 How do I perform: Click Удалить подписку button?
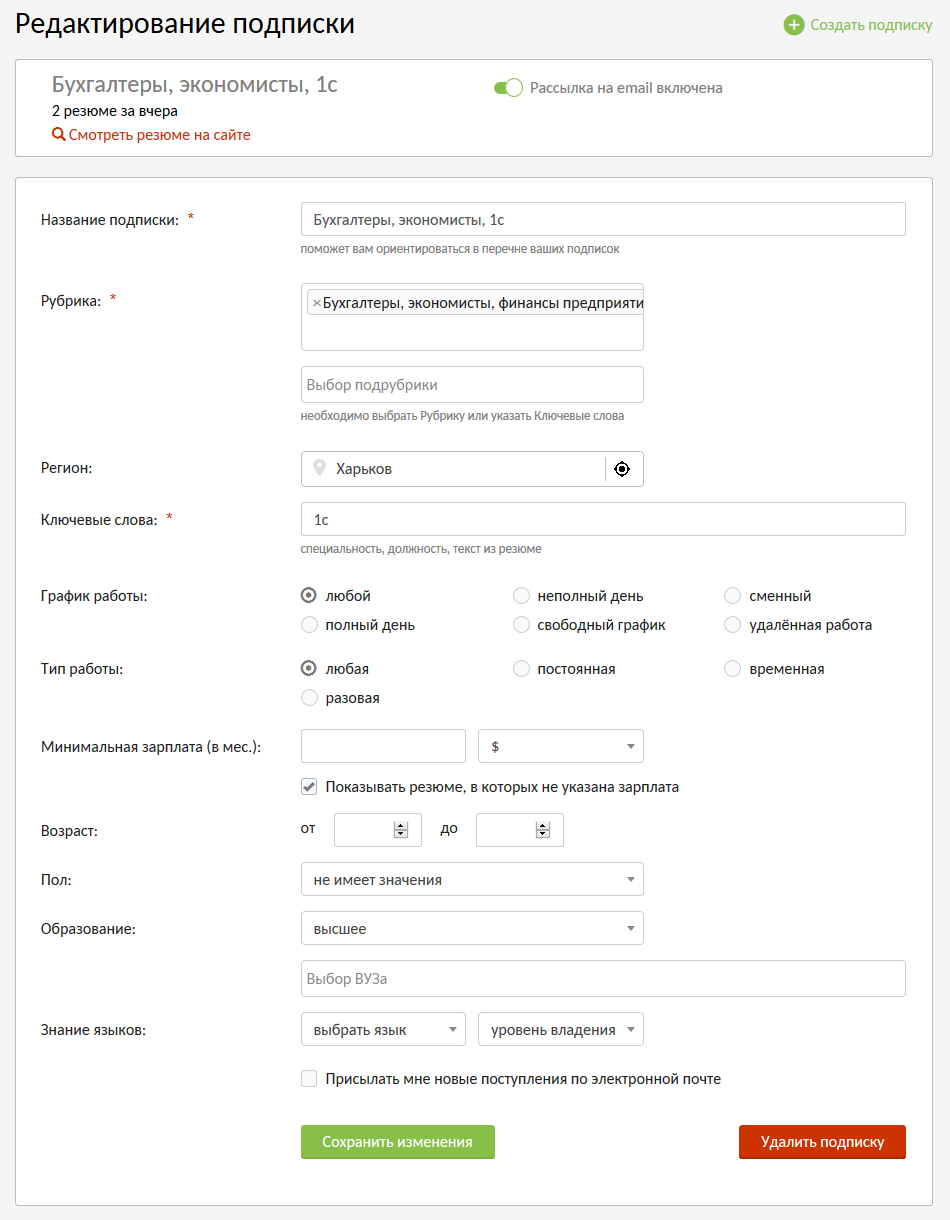pyautogui.click(x=822, y=1142)
